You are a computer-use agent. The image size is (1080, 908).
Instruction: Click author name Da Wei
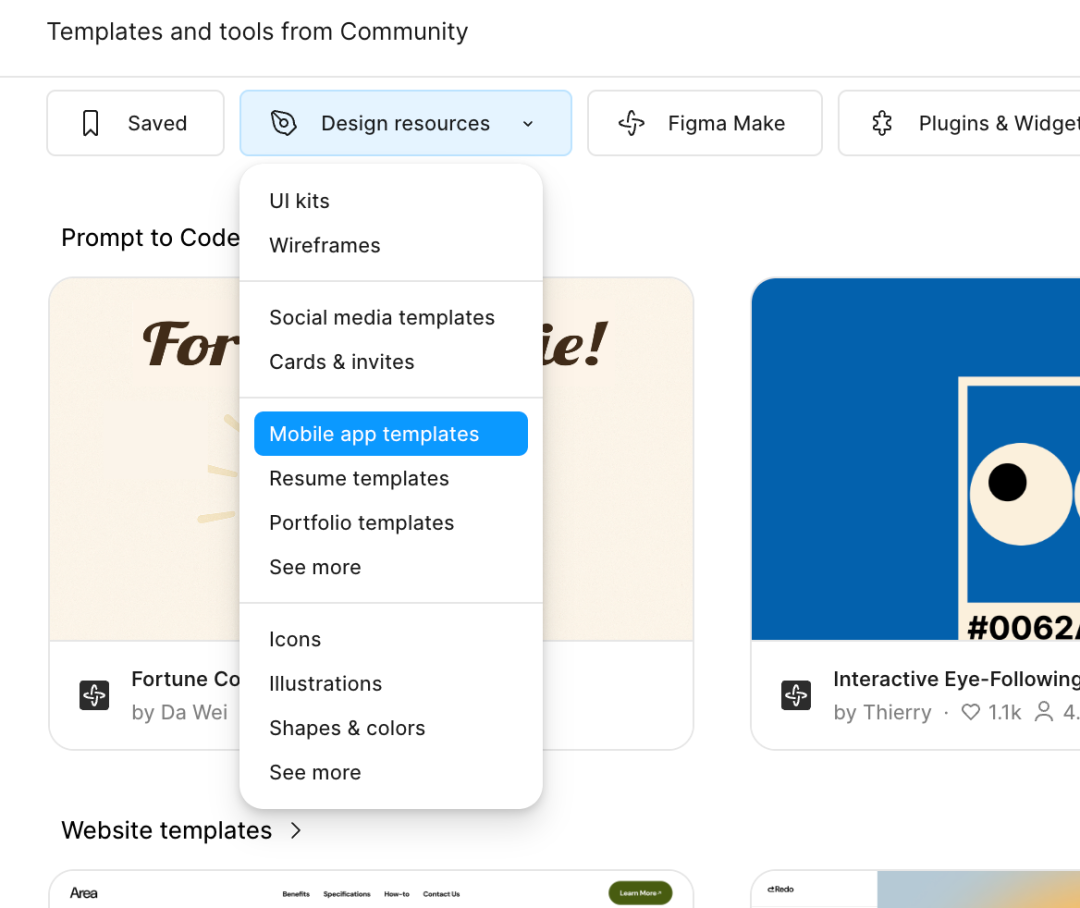tap(194, 712)
